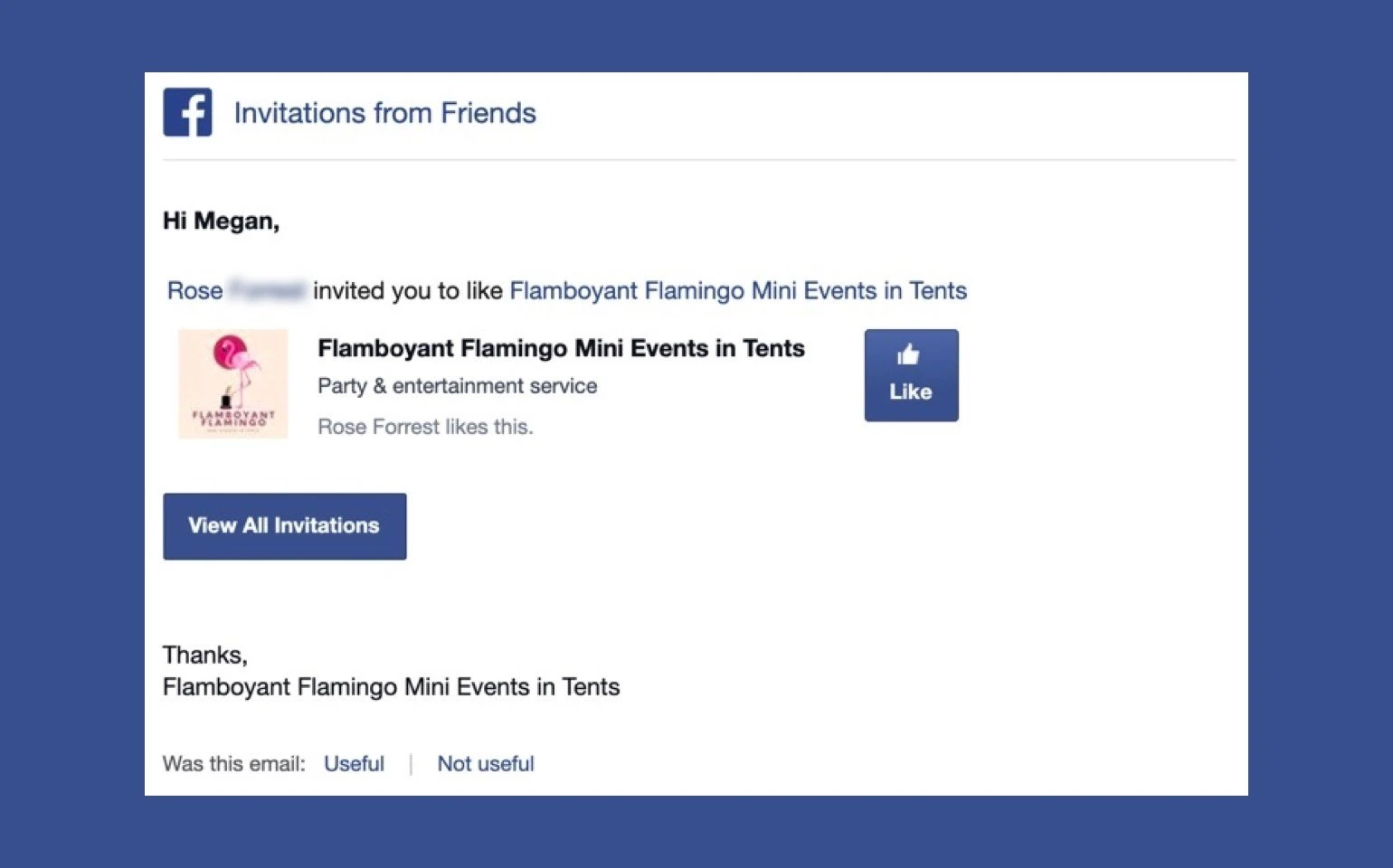The height and width of the screenshot is (868, 1393).
Task: Click the Facebook logo icon
Action: tap(187, 112)
